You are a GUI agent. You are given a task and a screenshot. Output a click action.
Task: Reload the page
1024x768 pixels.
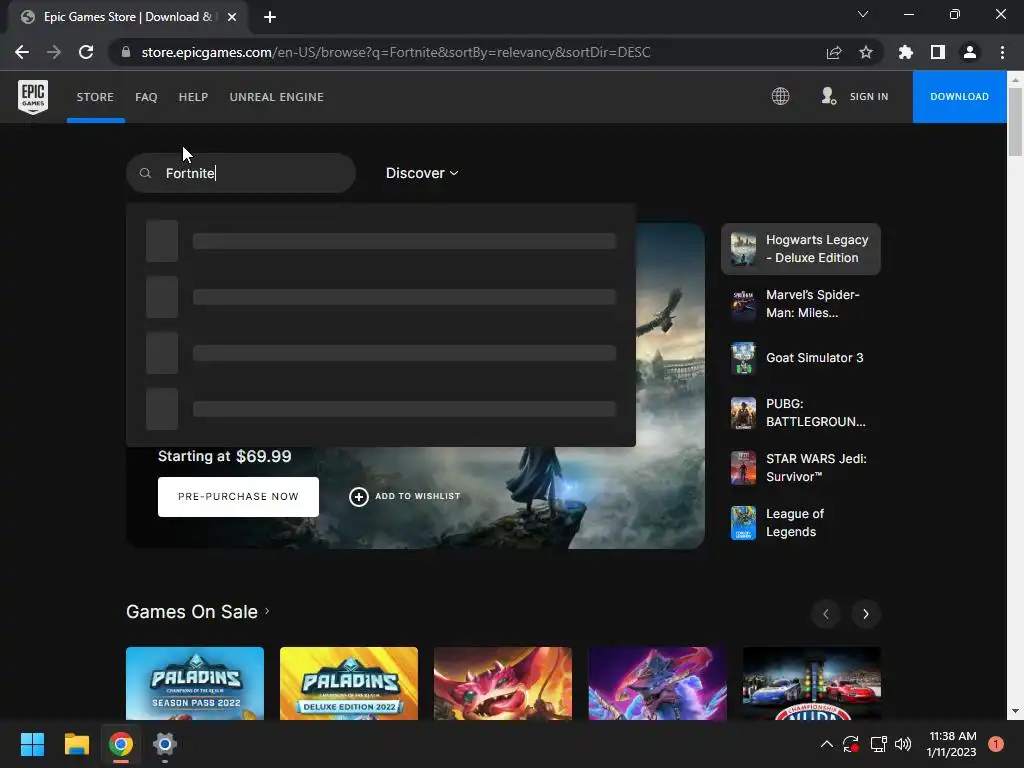[86, 52]
